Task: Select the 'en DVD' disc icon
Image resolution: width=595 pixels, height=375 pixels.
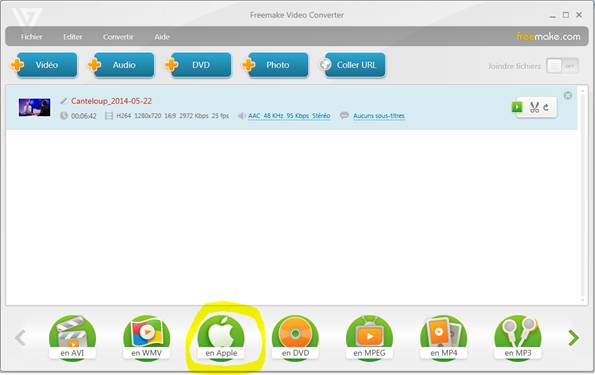Action: pyautogui.click(x=295, y=338)
